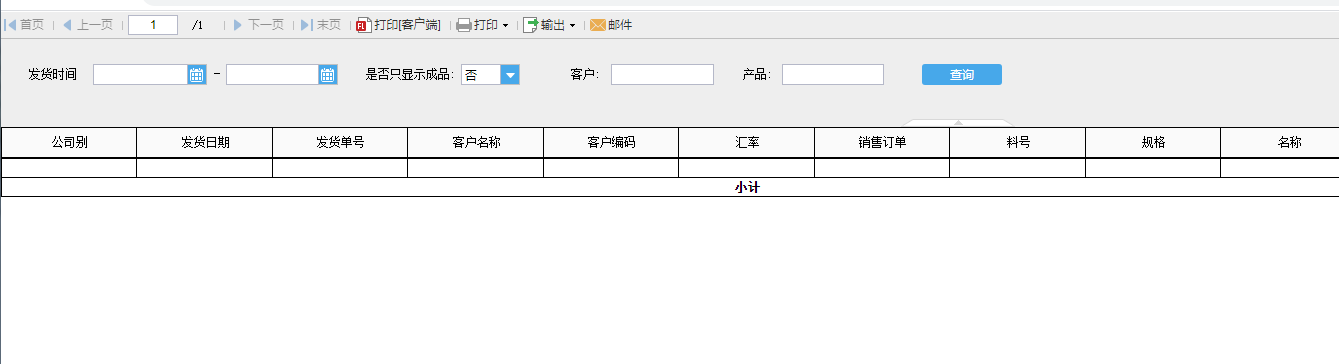Go to previous page (上一页)
Image resolution: width=1339 pixels, height=364 pixels.
tap(87, 25)
